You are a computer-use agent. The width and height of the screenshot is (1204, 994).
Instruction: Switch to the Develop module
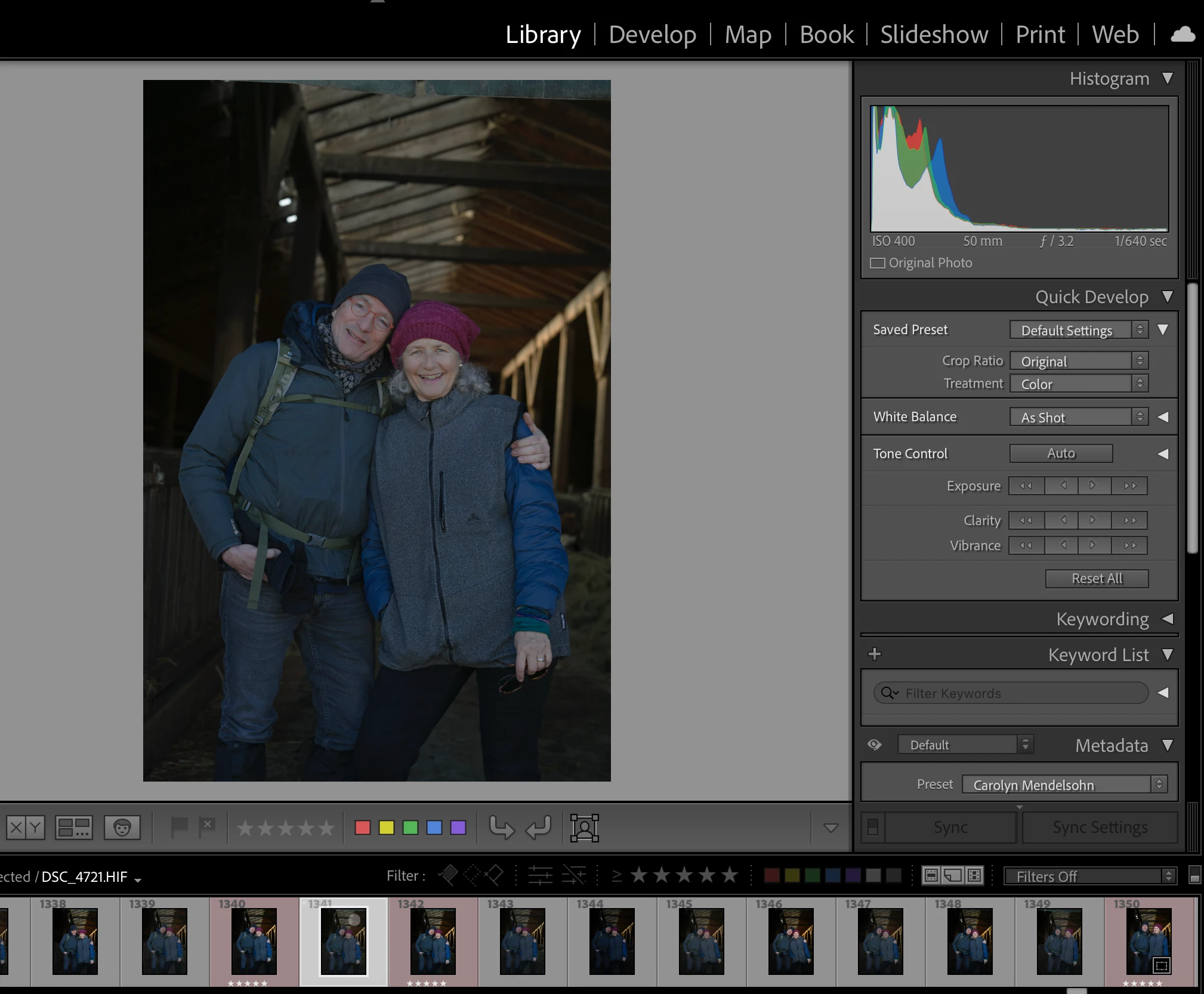[x=652, y=35]
